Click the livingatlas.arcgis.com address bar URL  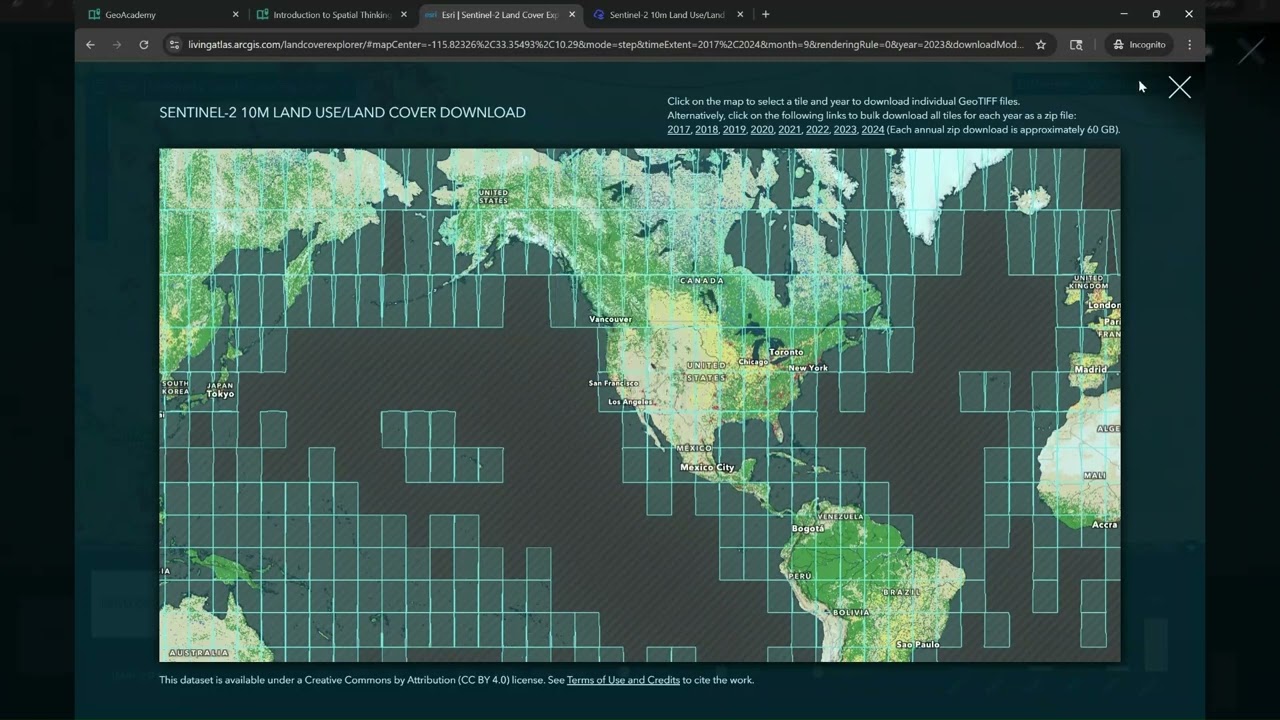pyautogui.click(x=605, y=45)
